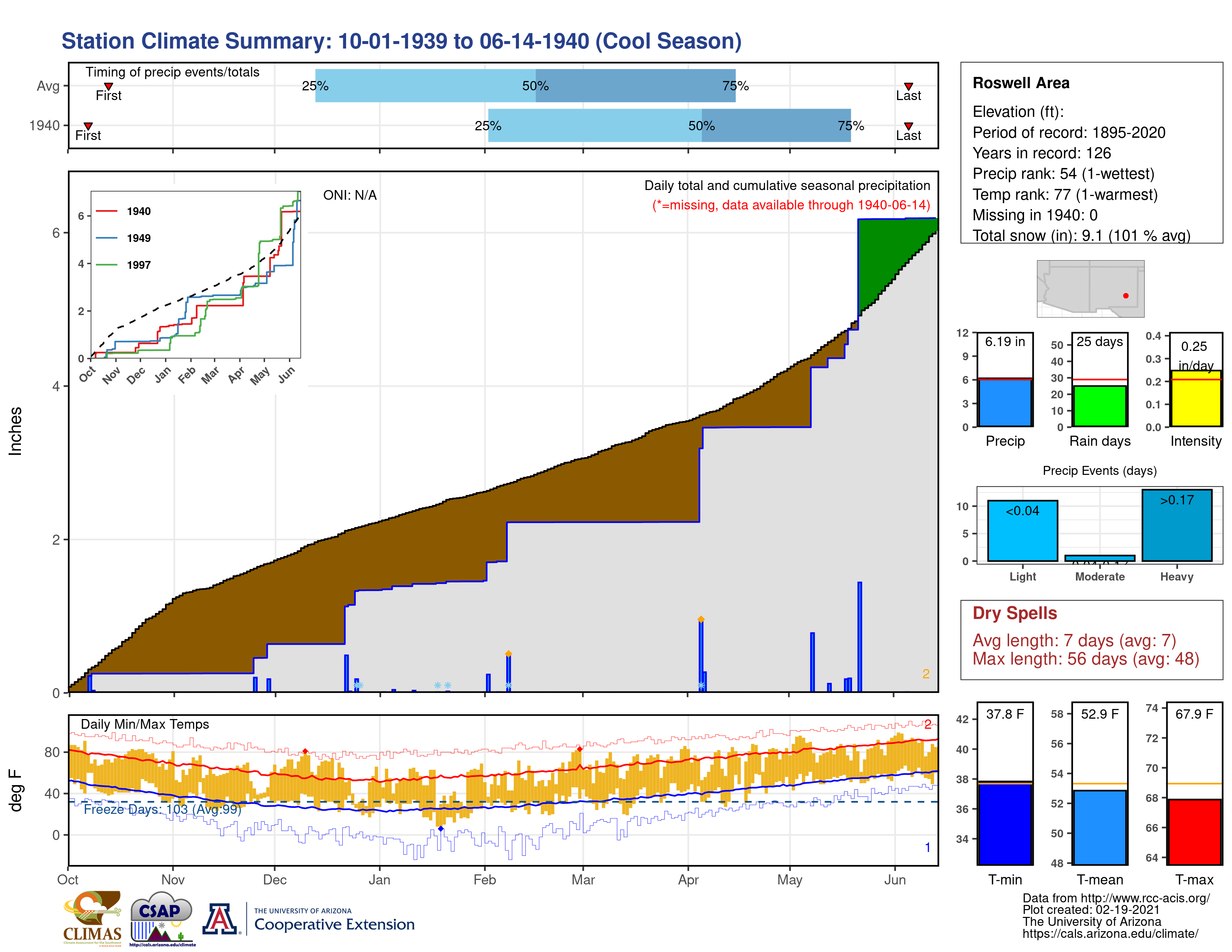Click the CSAP cloud logo
This screenshot has height=952, width=1232.
pyautogui.click(x=162, y=918)
